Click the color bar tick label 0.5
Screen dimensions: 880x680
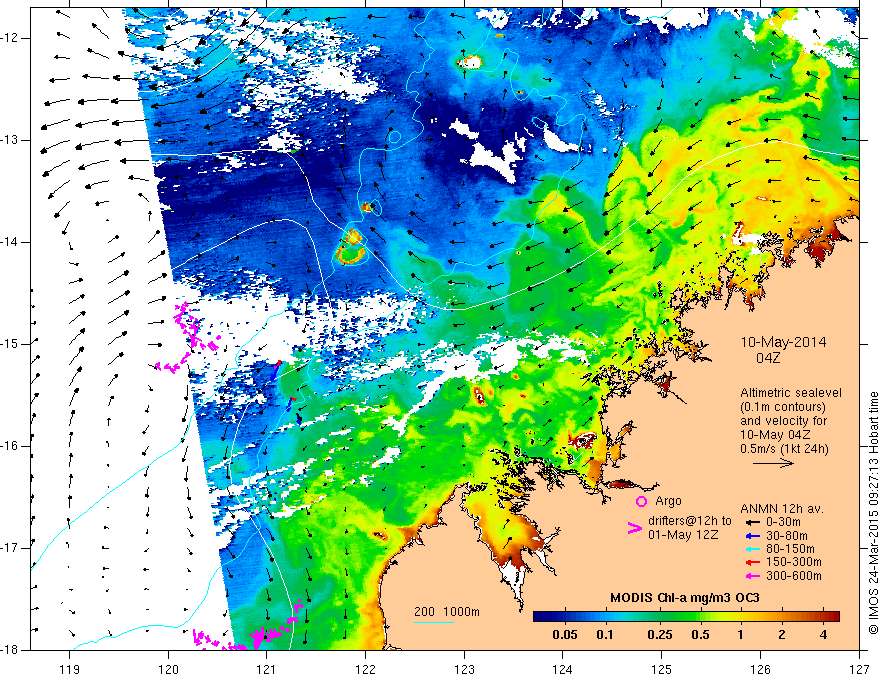coord(700,635)
